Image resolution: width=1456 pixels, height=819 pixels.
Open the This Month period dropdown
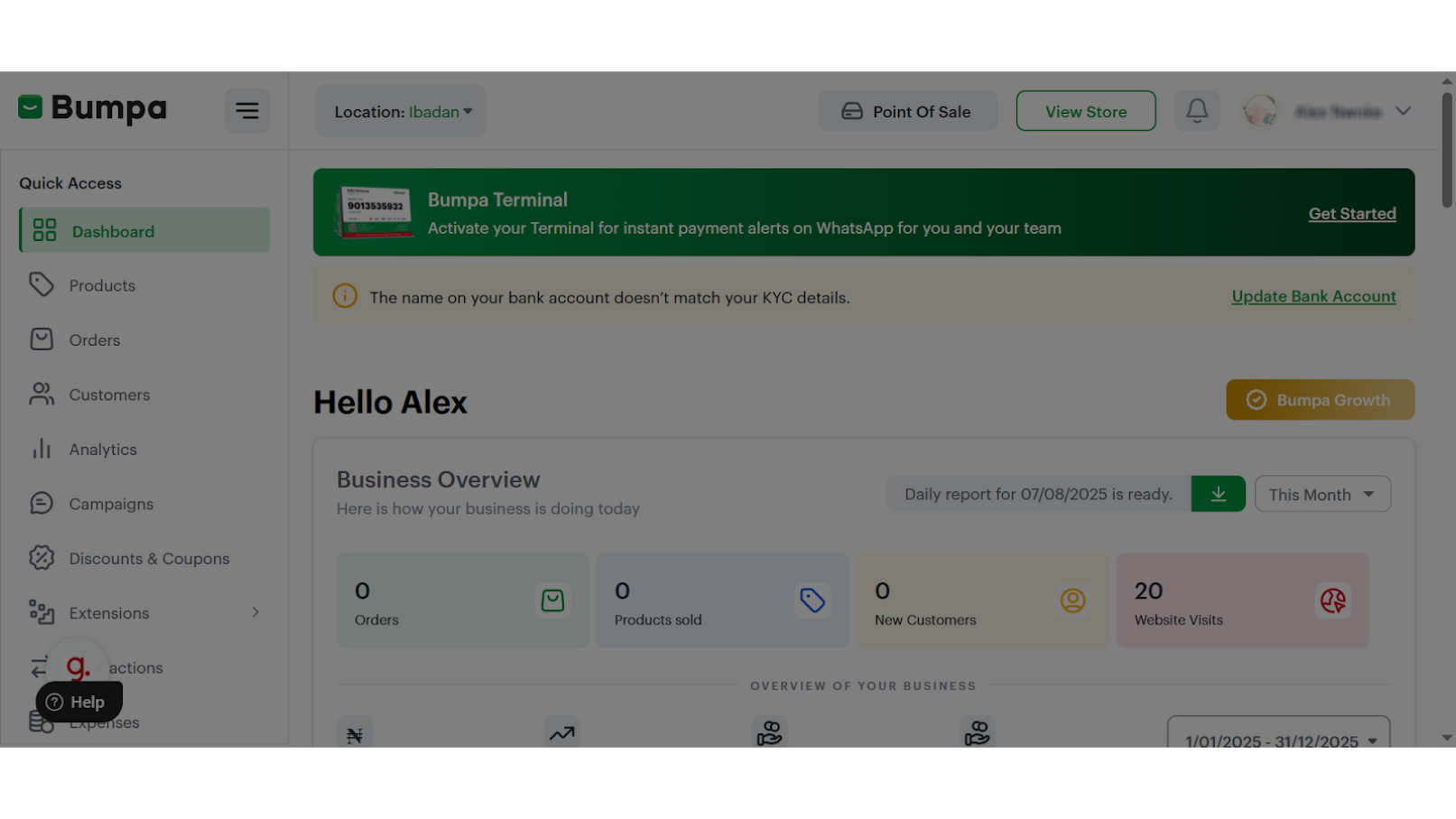pyautogui.click(x=1322, y=494)
